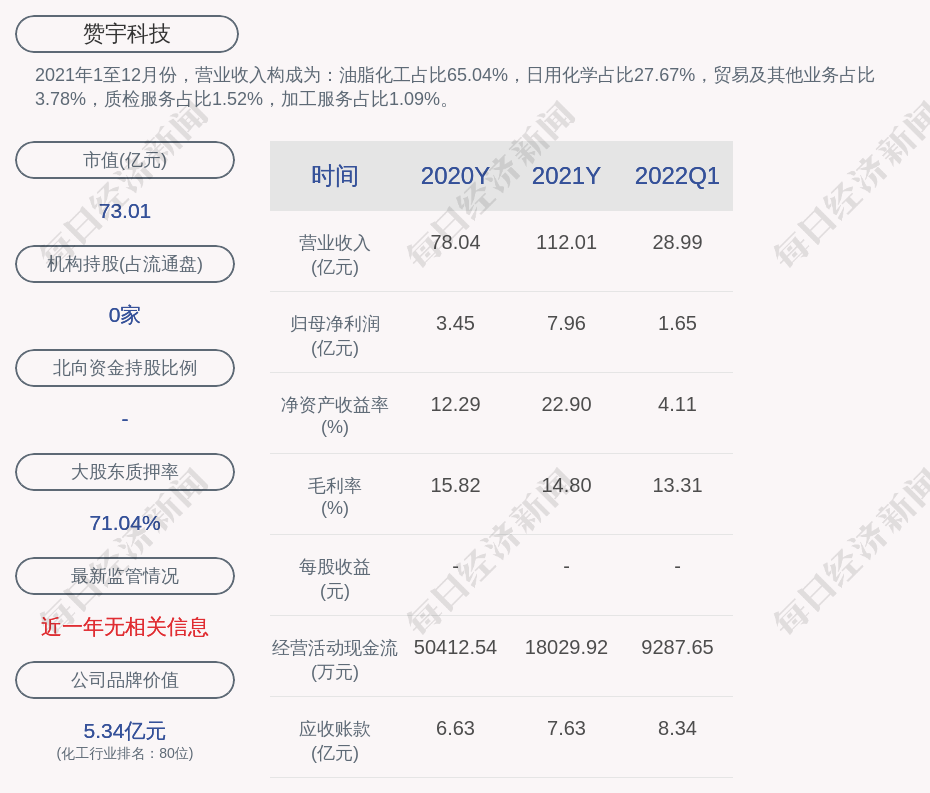Click the 赞宇科技 company name pill
Viewport: 930px width, 793px height.
126,34
